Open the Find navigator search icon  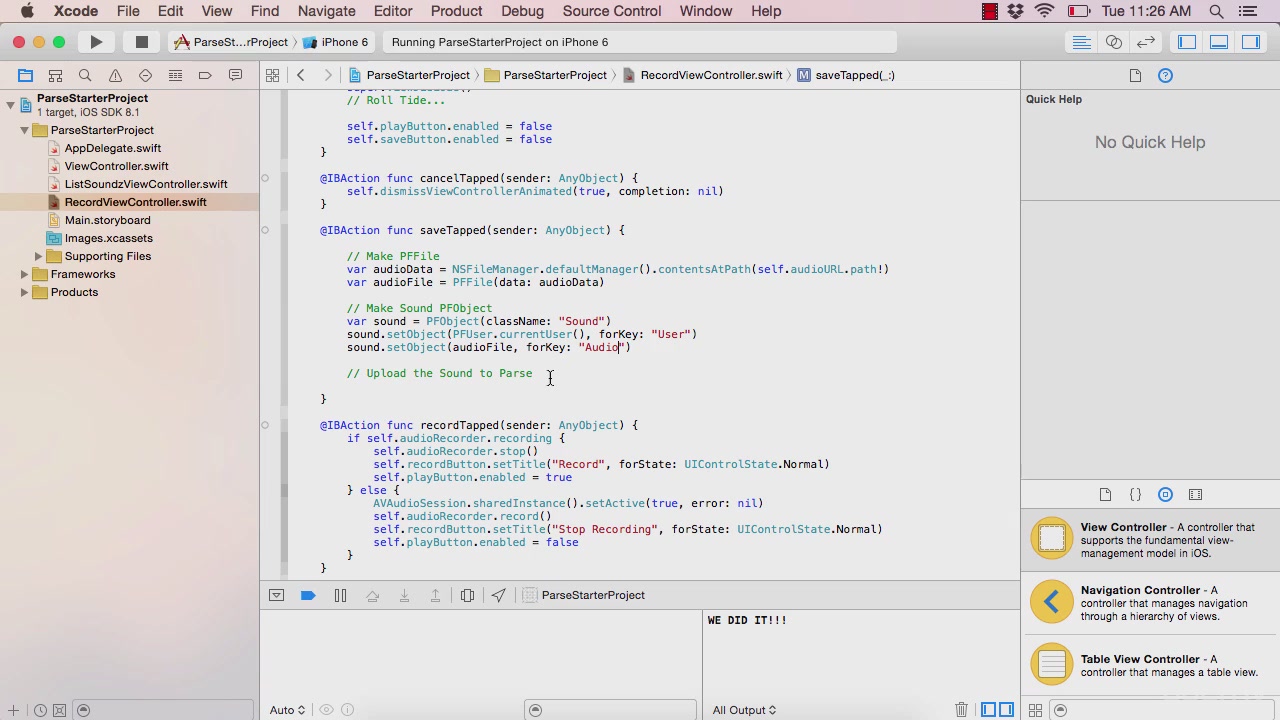pyautogui.click(x=85, y=75)
